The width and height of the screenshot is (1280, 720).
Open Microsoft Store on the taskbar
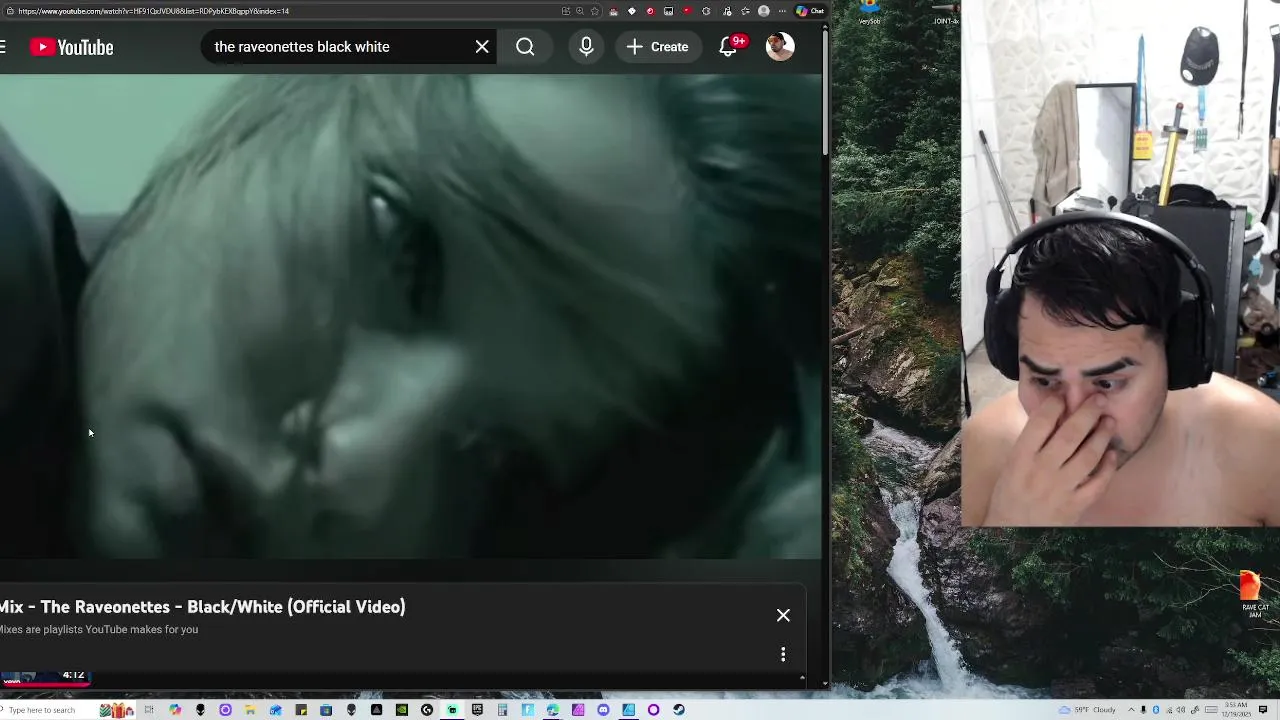coord(326,710)
